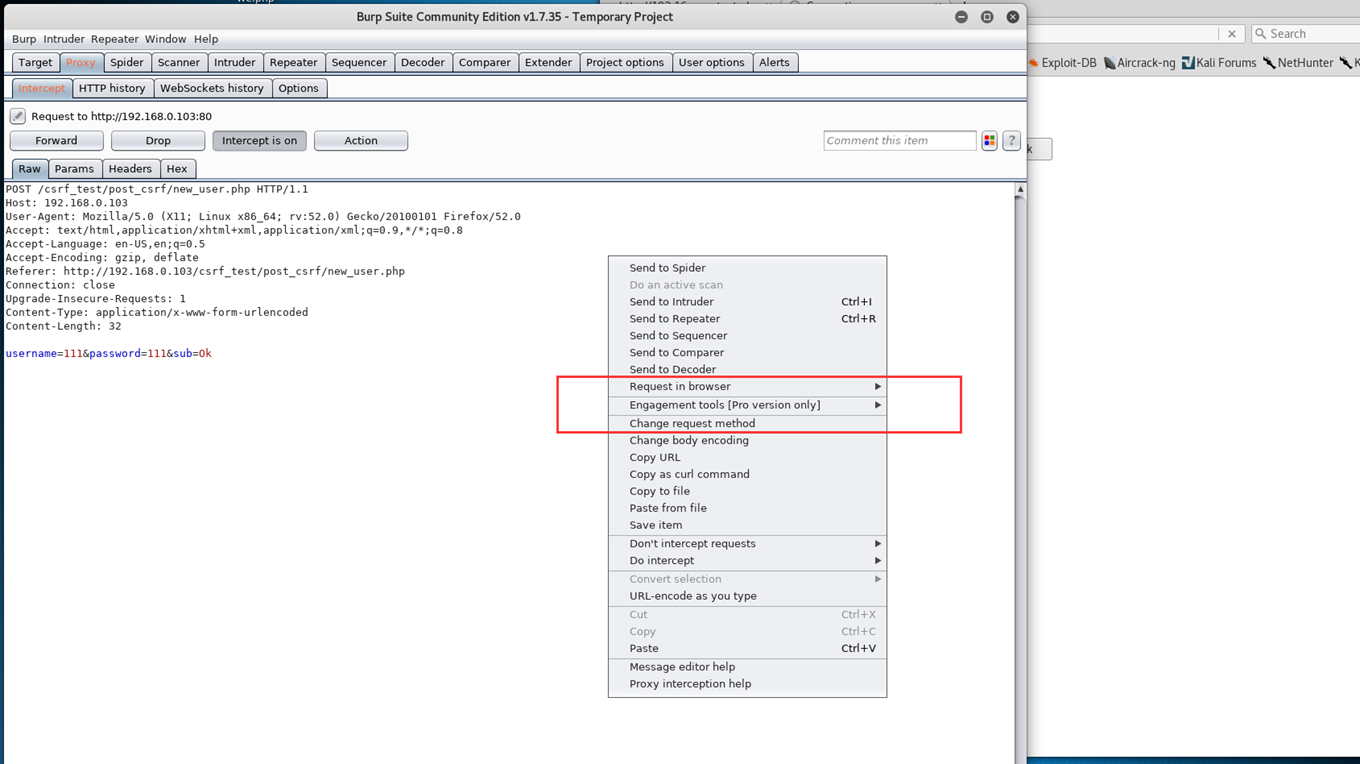Open the highlight color picker icon
Screen dimensions: 1360x764
[989, 141]
